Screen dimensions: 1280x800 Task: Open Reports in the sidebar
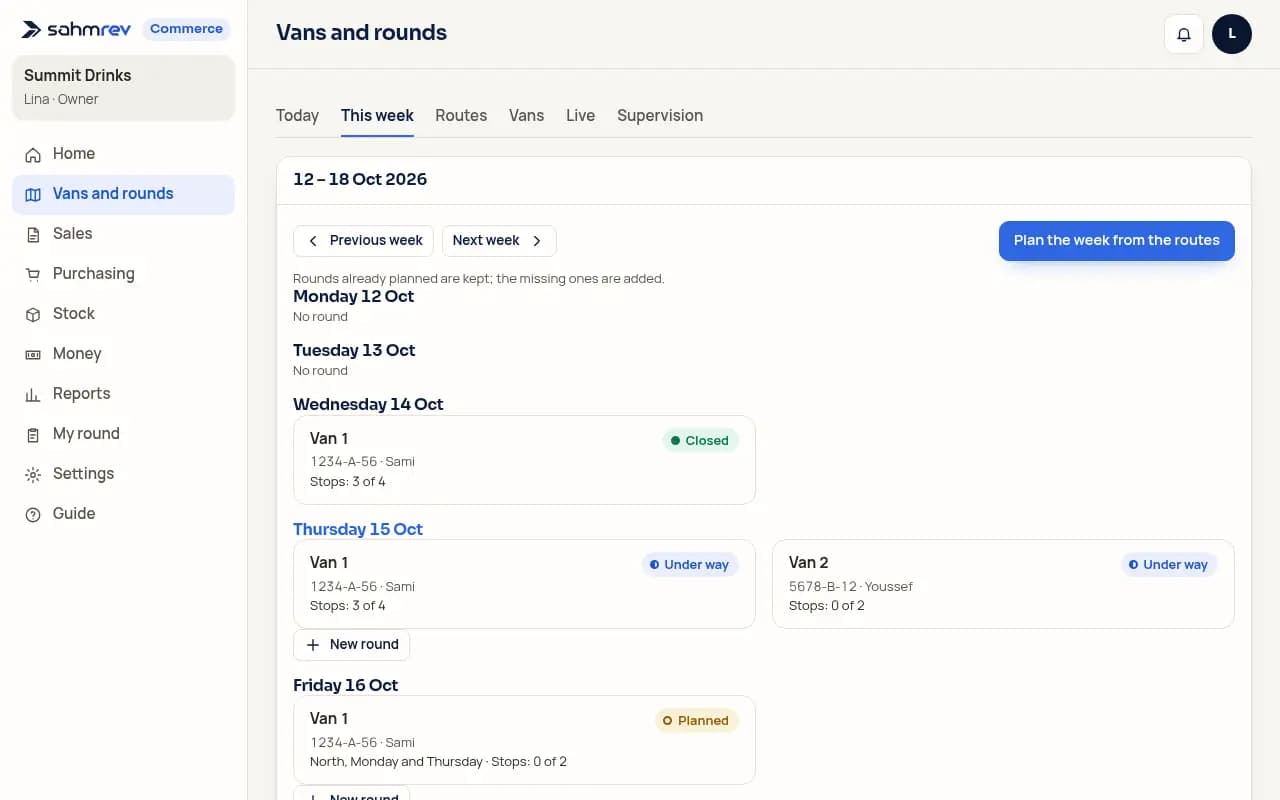pos(123,394)
